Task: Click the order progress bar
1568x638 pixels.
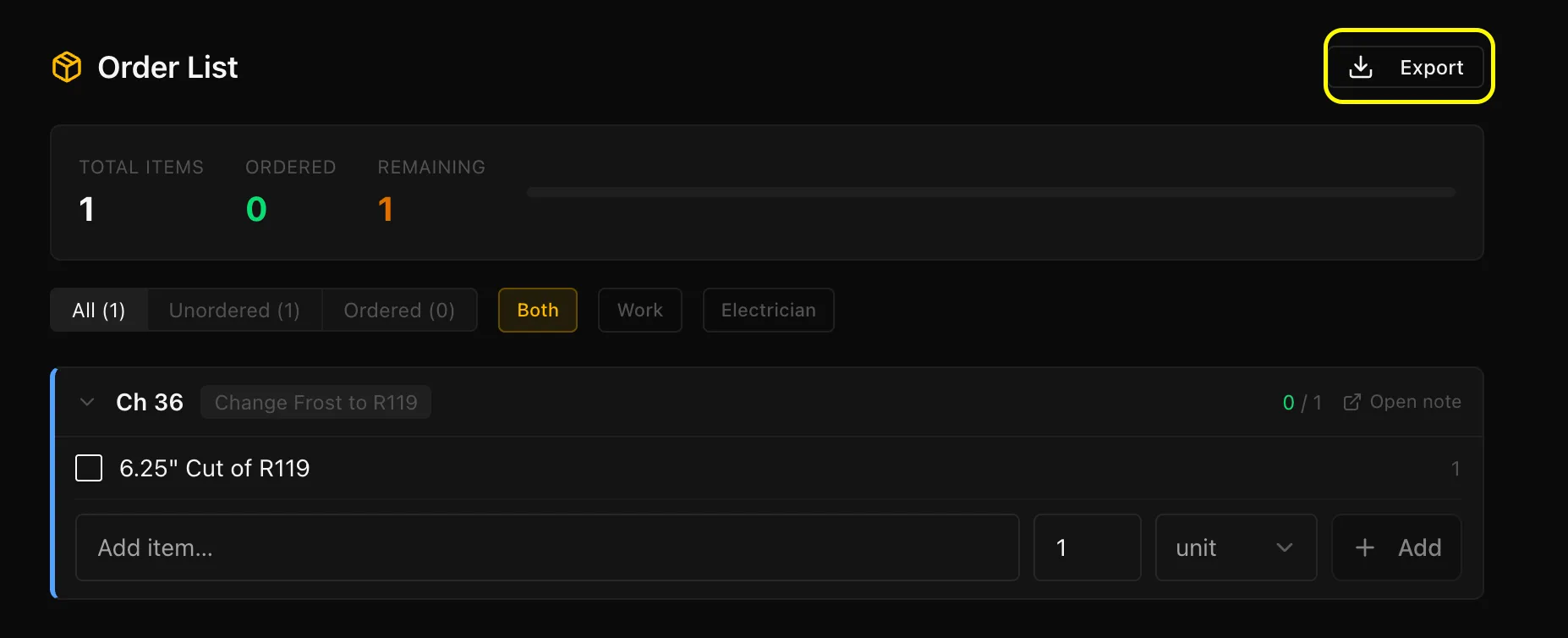Action: tap(990, 193)
